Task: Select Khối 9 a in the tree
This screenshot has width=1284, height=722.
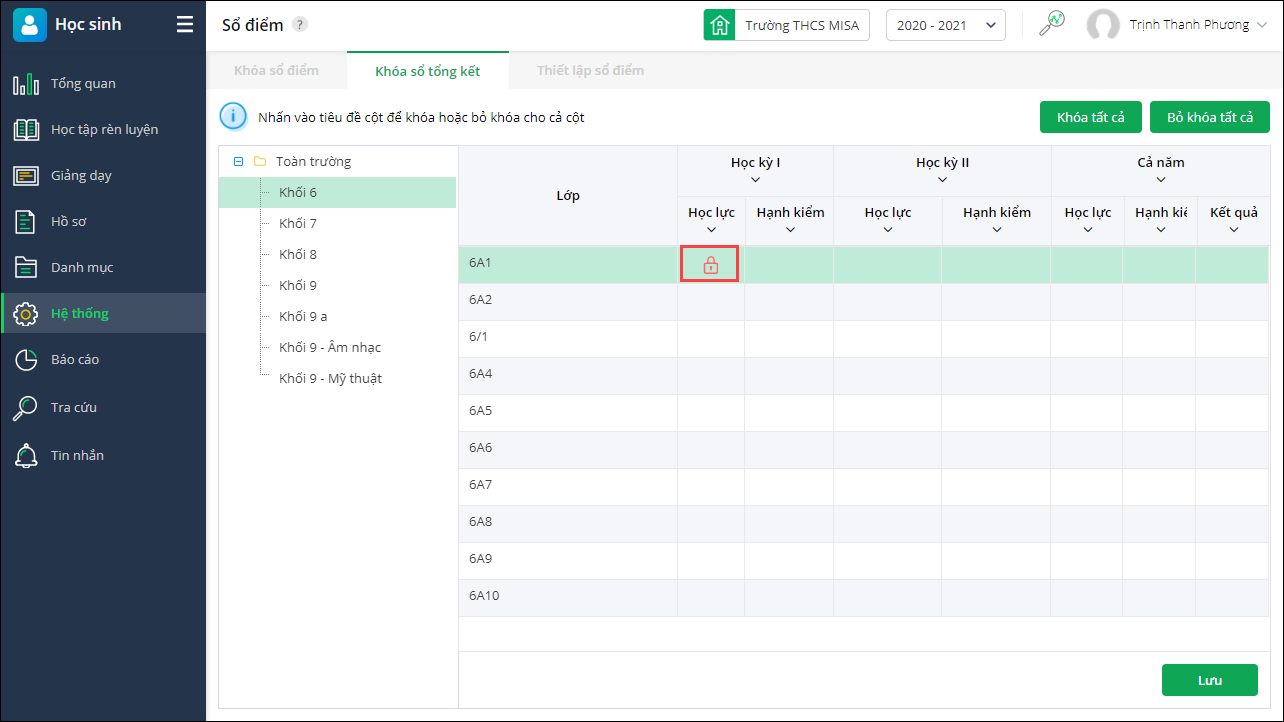Action: 303,316
